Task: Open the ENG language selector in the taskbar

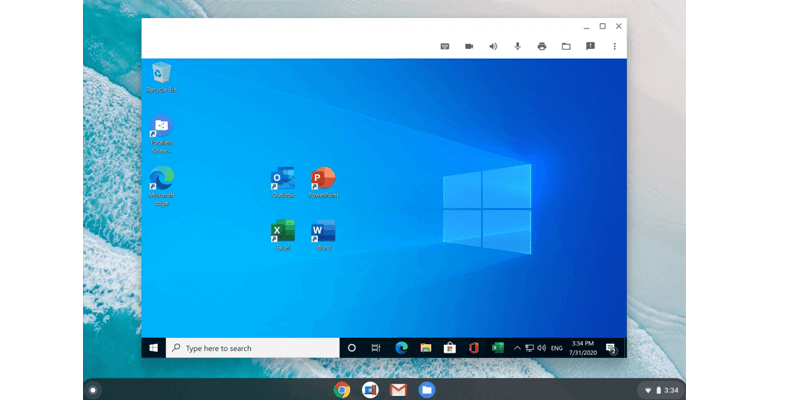Action: pyautogui.click(x=556, y=348)
